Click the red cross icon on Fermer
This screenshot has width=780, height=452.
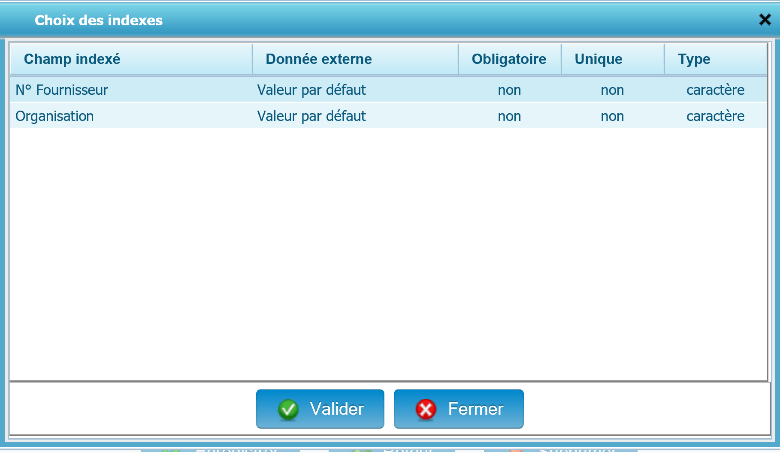tap(426, 409)
